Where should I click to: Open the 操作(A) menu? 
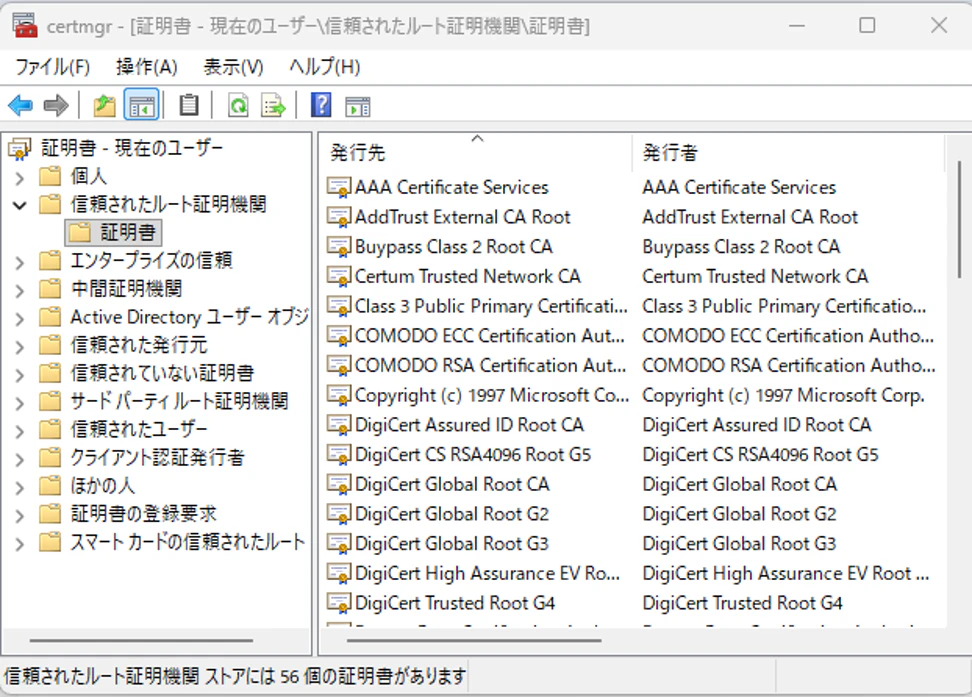pos(147,66)
